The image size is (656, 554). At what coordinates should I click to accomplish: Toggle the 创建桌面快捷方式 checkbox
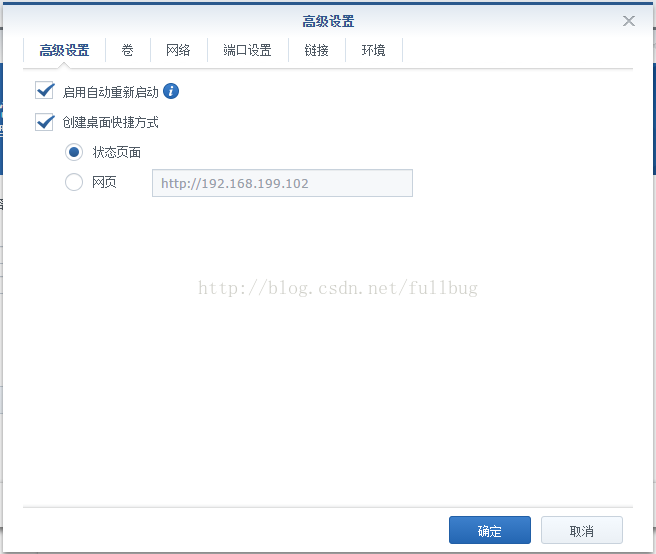point(44,122)
